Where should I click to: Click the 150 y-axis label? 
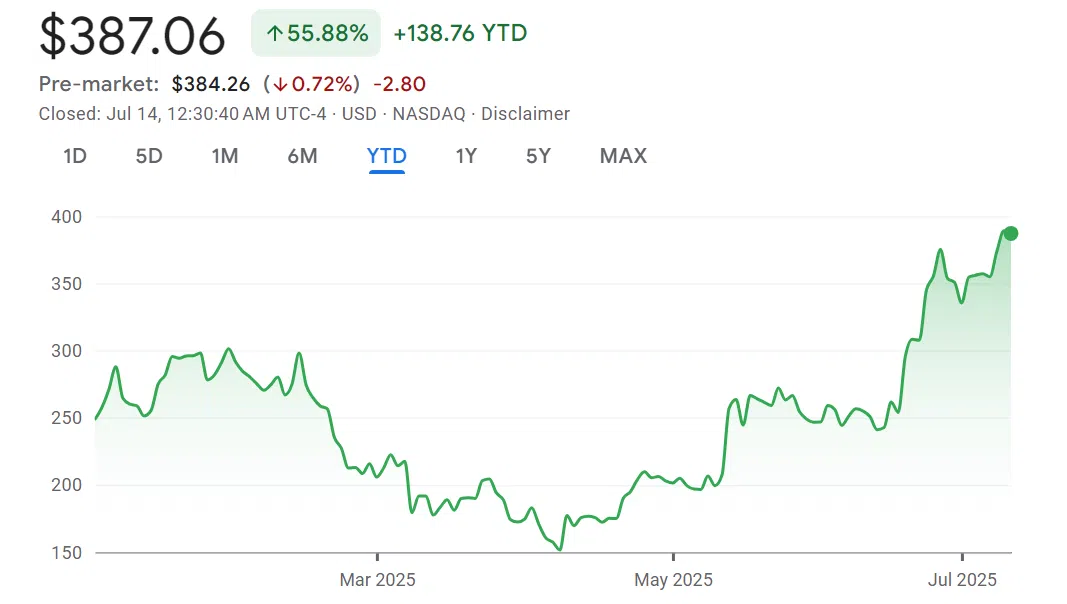tap(67, 553)
